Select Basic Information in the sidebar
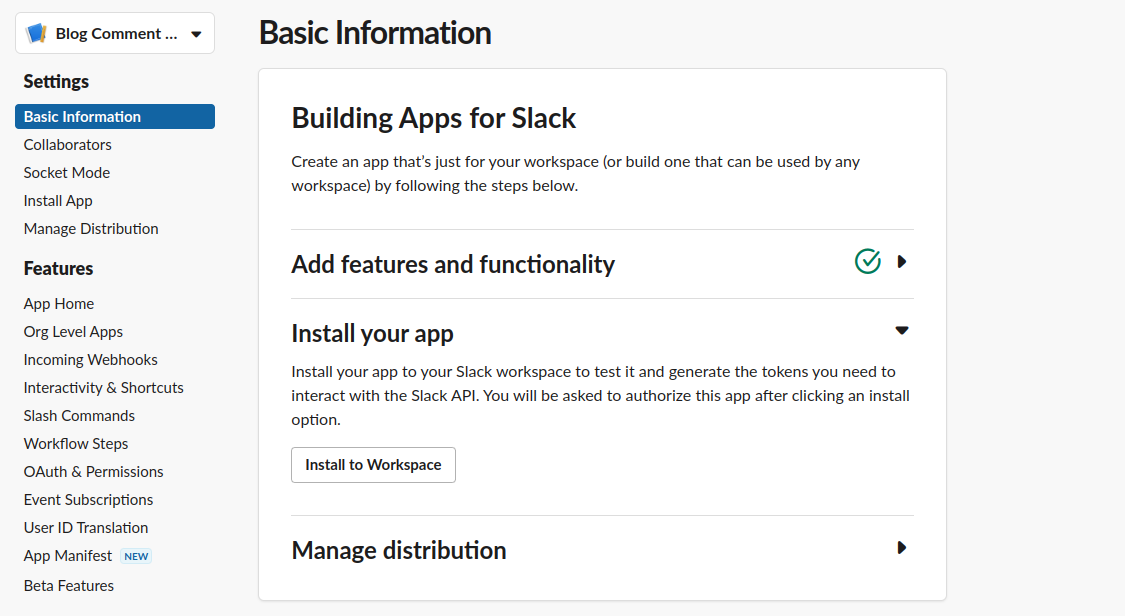The height and width of the screenshot is (616, 1125). click(115, 117)
